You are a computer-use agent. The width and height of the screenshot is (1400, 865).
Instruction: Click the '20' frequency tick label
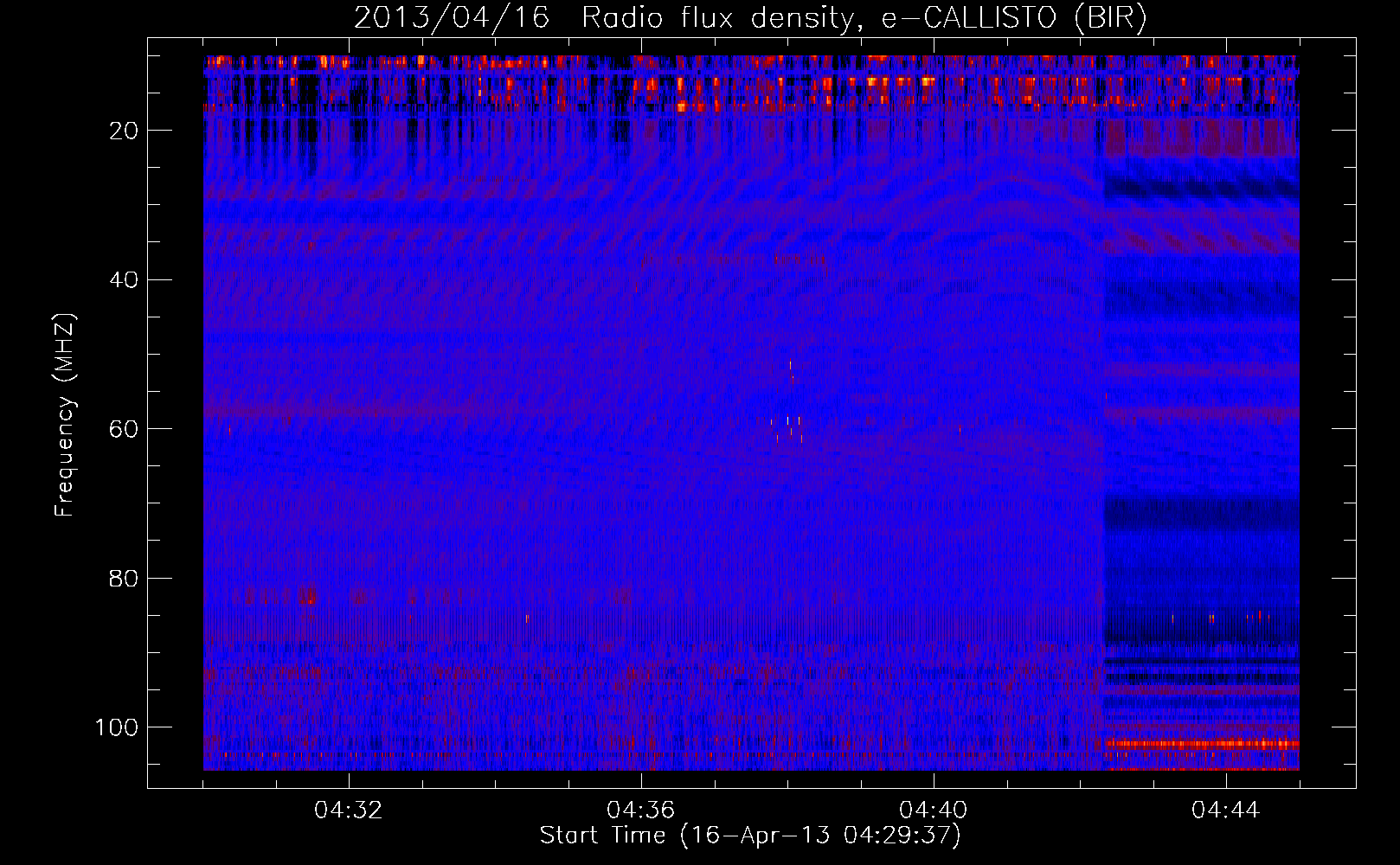[125, 131]
